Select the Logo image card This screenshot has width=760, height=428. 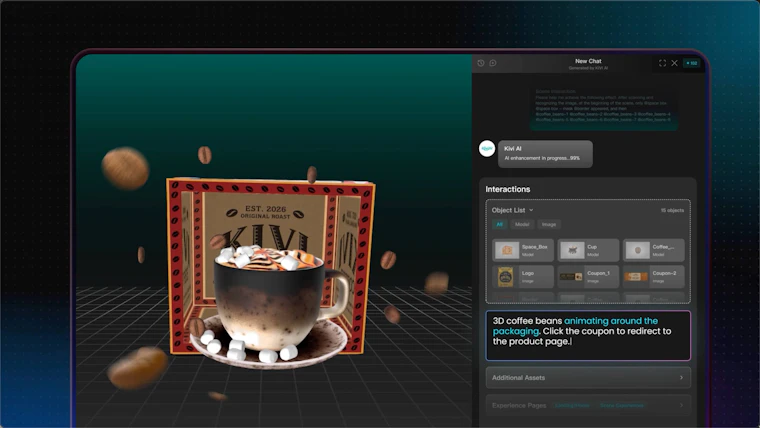pyautogui.click(x=523, y=276)
